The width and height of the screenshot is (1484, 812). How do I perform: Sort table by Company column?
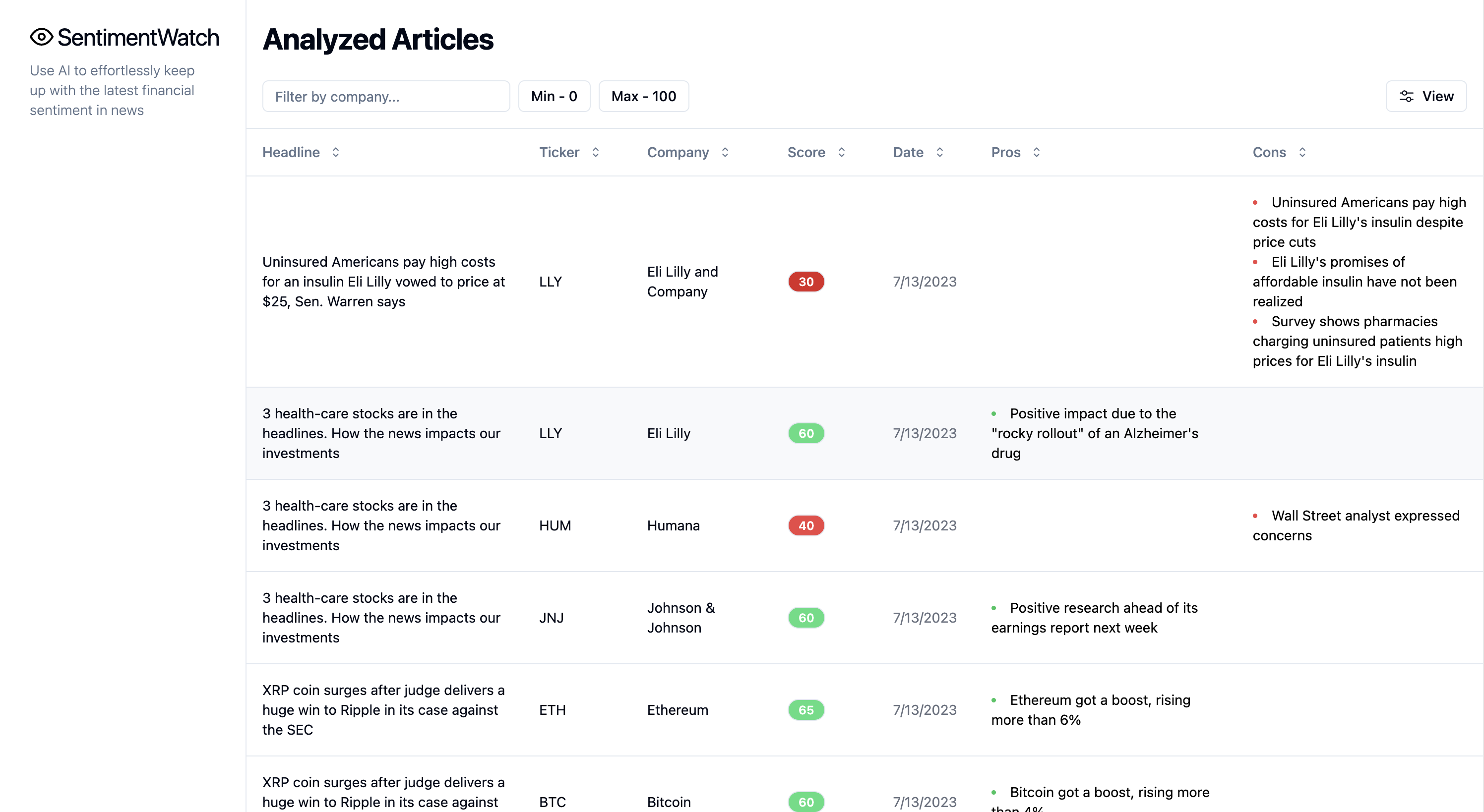coord(688,152)
